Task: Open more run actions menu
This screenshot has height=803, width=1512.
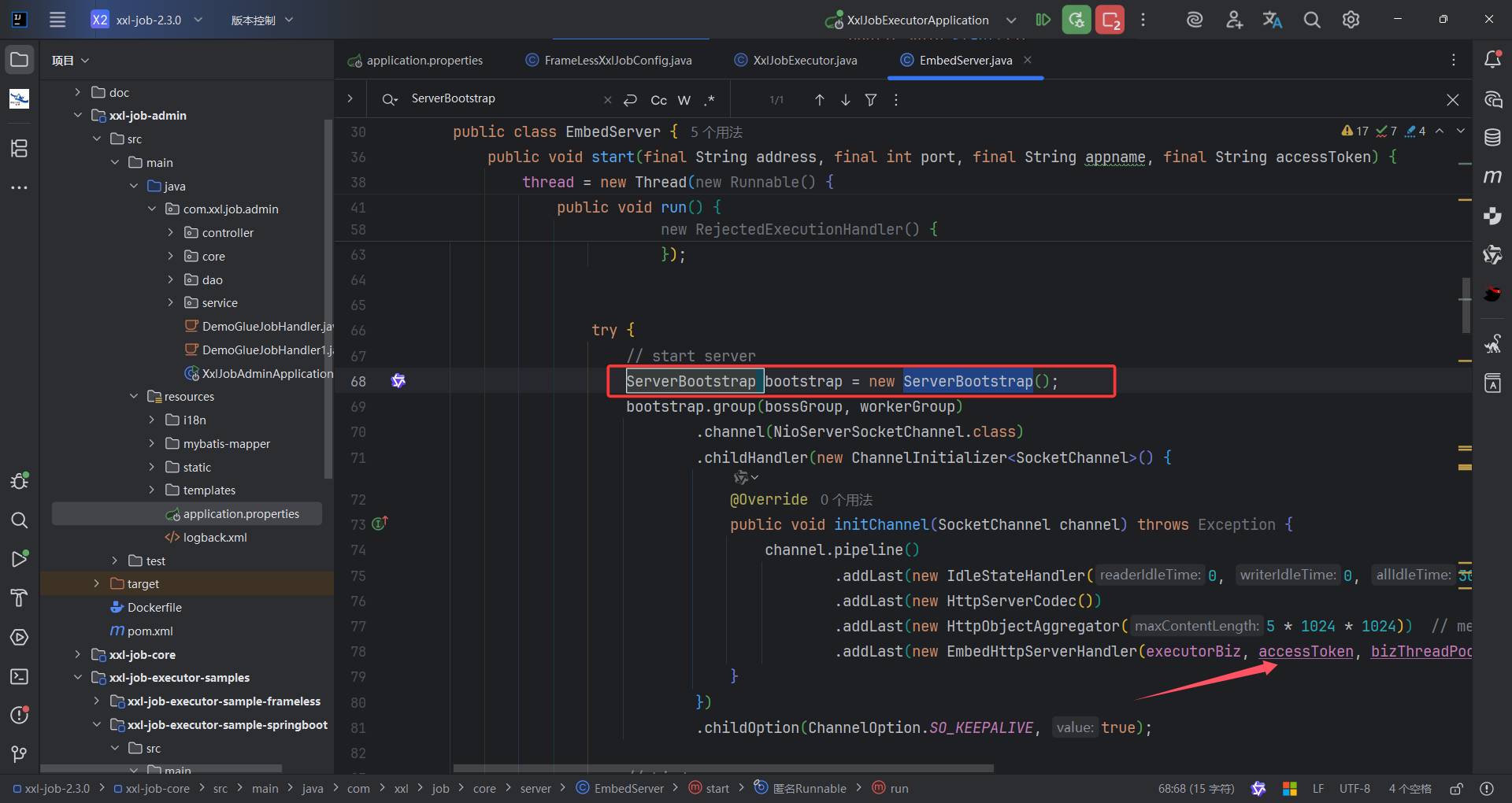Action: point(1143,20)
